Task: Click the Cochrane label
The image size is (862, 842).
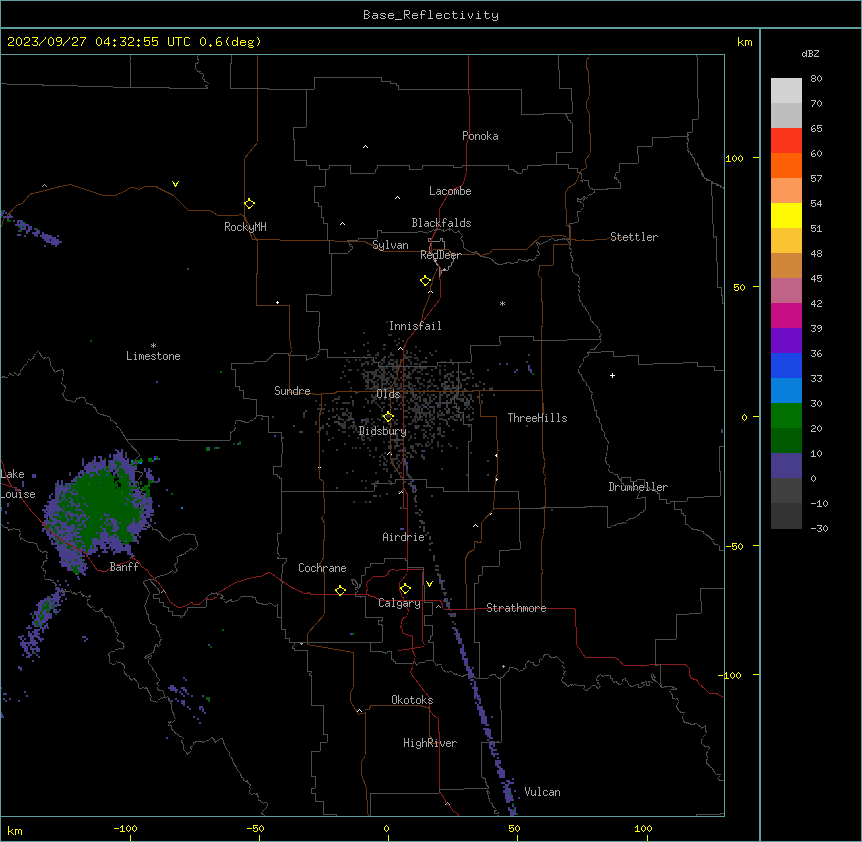Action: 322,568
